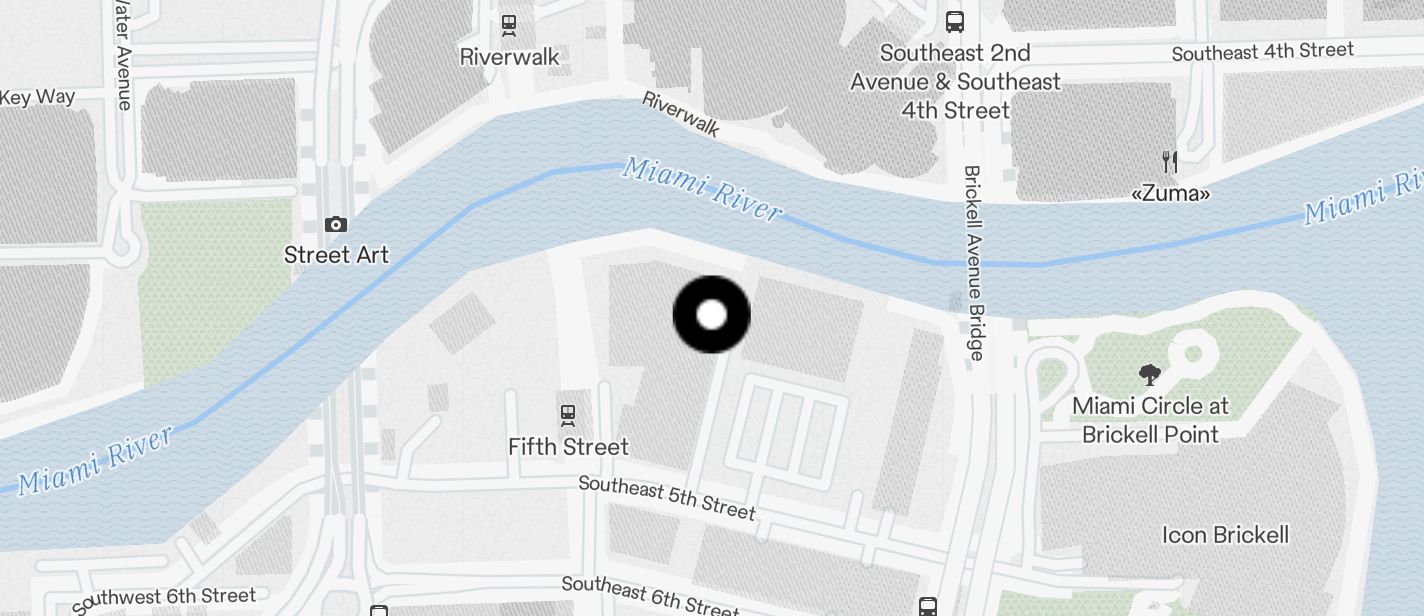The image size is (1424, 616).
Task: Tap the Zuma restaurant fork-and-knife icon
Action: 1170,161
